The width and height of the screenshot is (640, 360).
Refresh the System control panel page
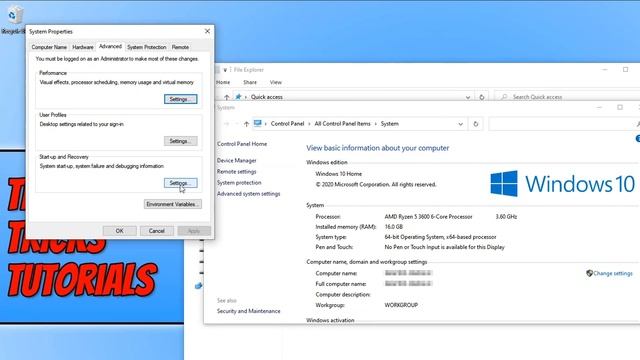(476, 124)
